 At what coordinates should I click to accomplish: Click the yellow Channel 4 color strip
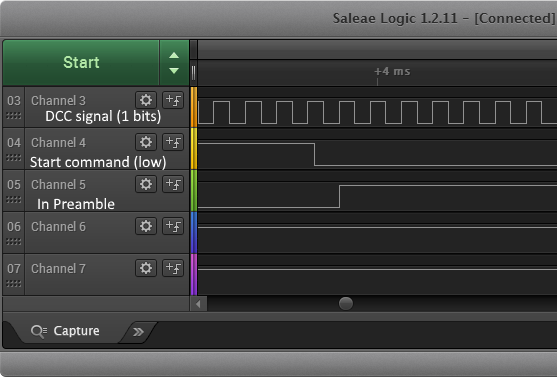point(194,149)
